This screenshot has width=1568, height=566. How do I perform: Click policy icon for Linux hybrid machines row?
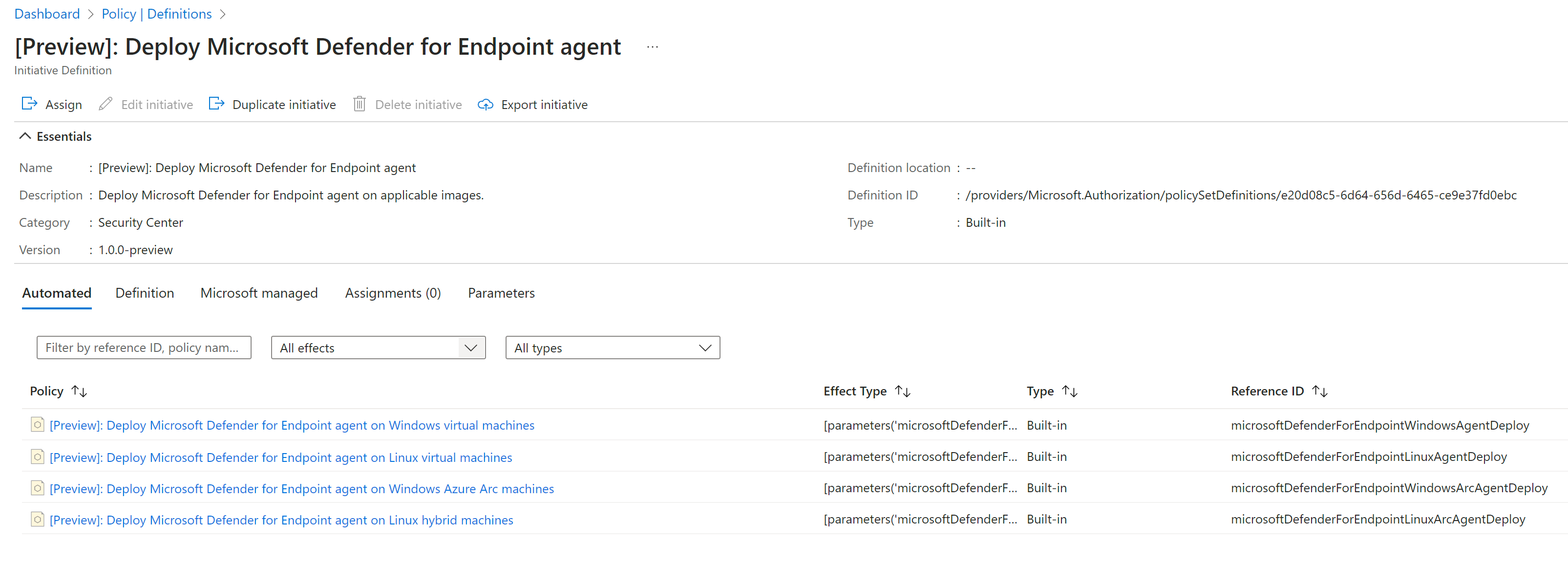pos(38,519)
